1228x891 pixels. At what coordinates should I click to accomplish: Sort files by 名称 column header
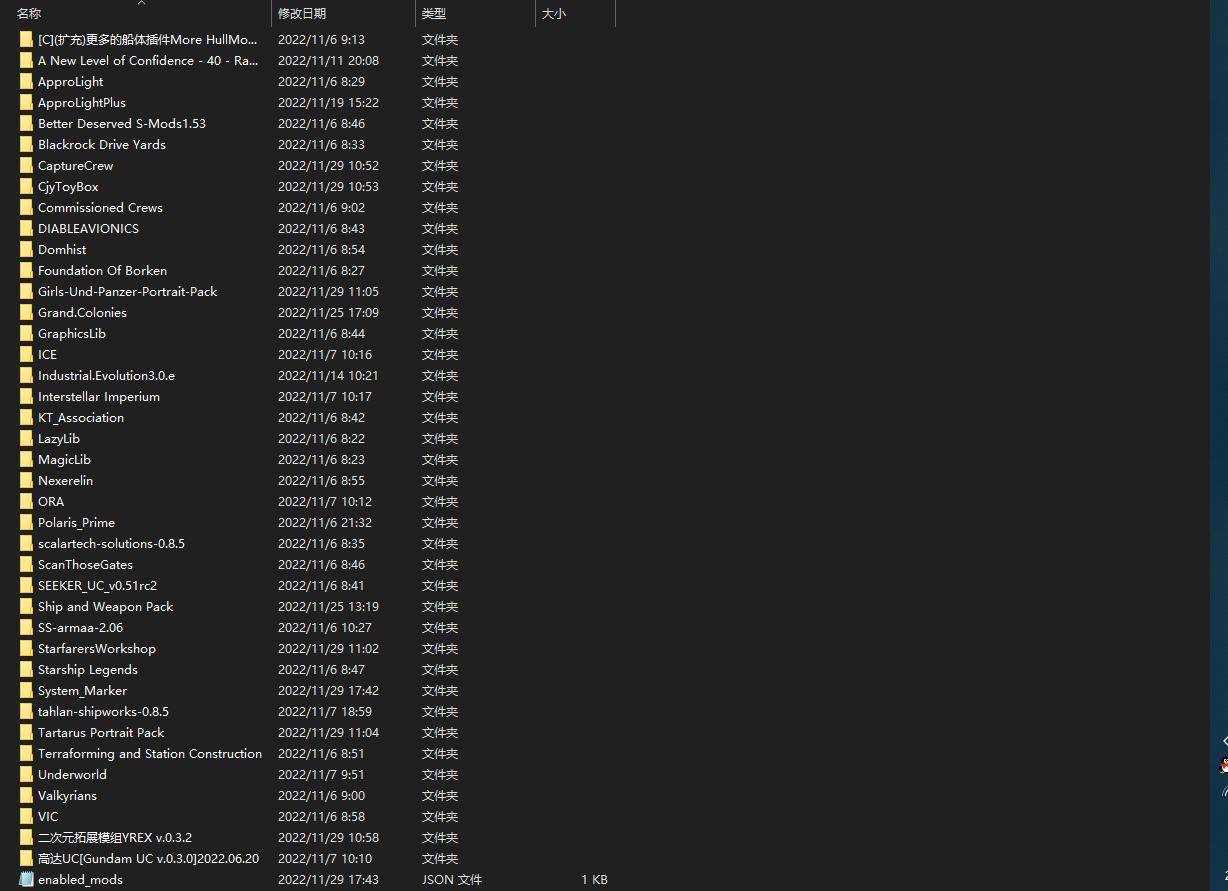pyautogui.click(x=30, y=14)
